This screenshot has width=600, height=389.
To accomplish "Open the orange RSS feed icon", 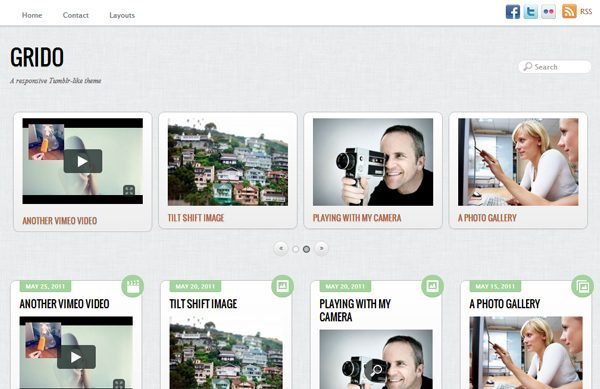I will coord(569,11).
